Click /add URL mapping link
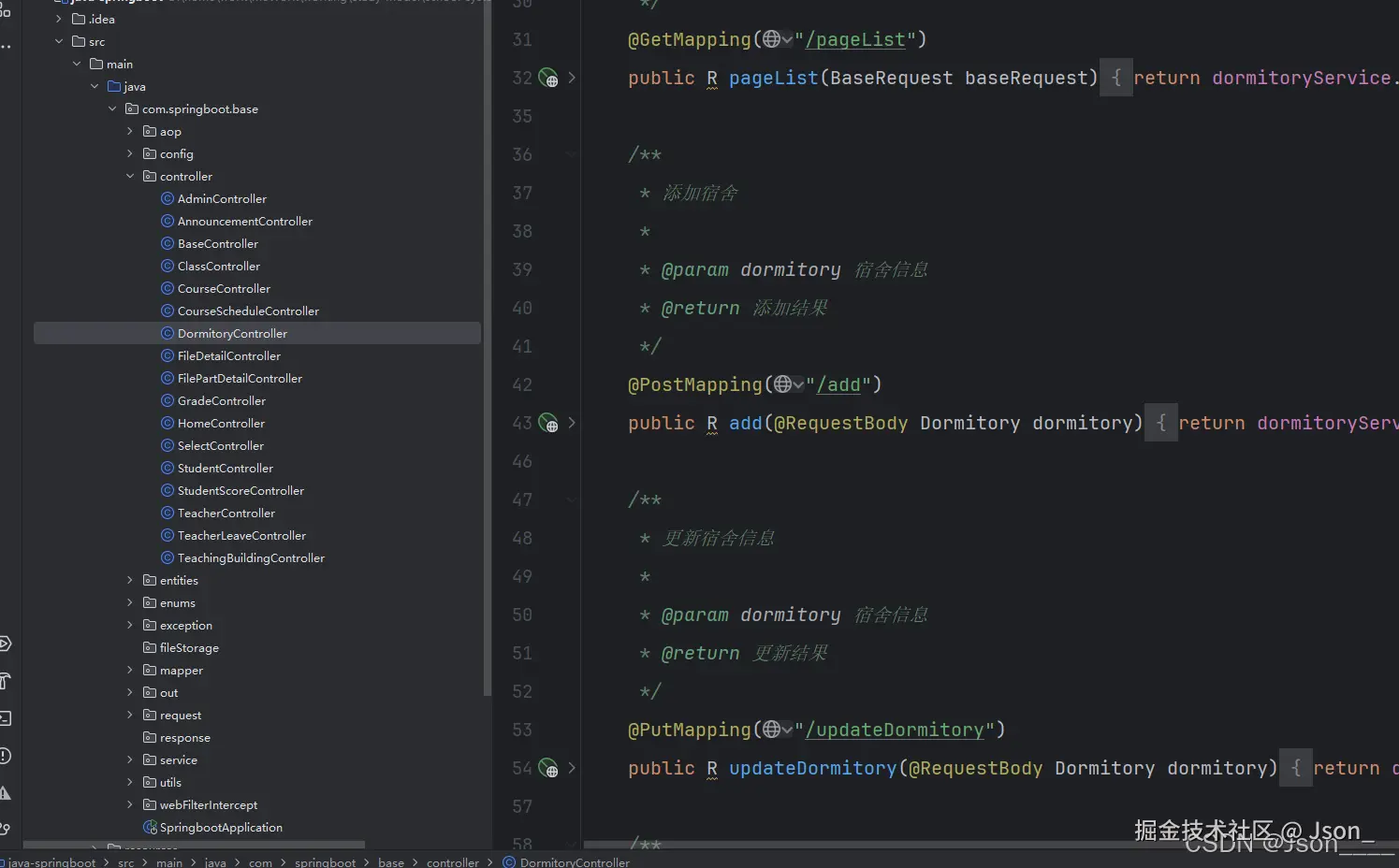This screenshot has height=868, width=1399. [838, 384]
